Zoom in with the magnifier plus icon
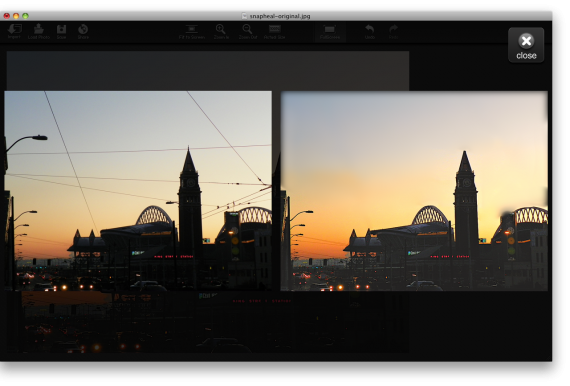Screen dimensions: 570x386 point(221,32)
